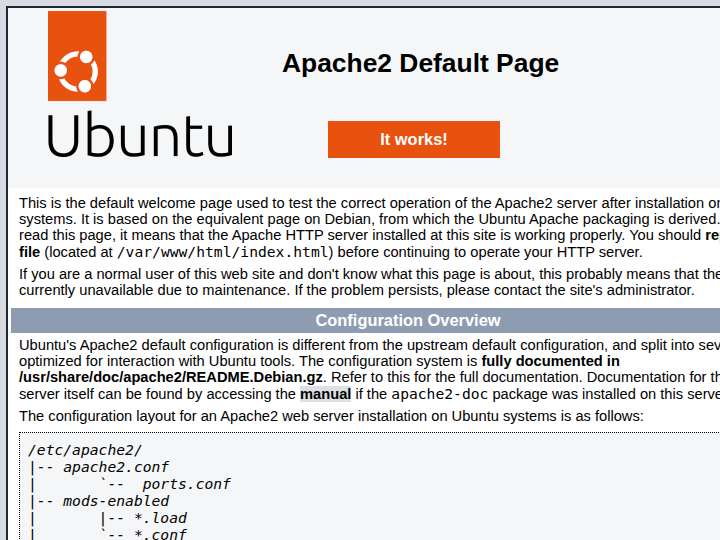Click the "Apache2 Default Page" heading
Image resolution: width=720 pixels, height=540 pixels.
[420, 63]
